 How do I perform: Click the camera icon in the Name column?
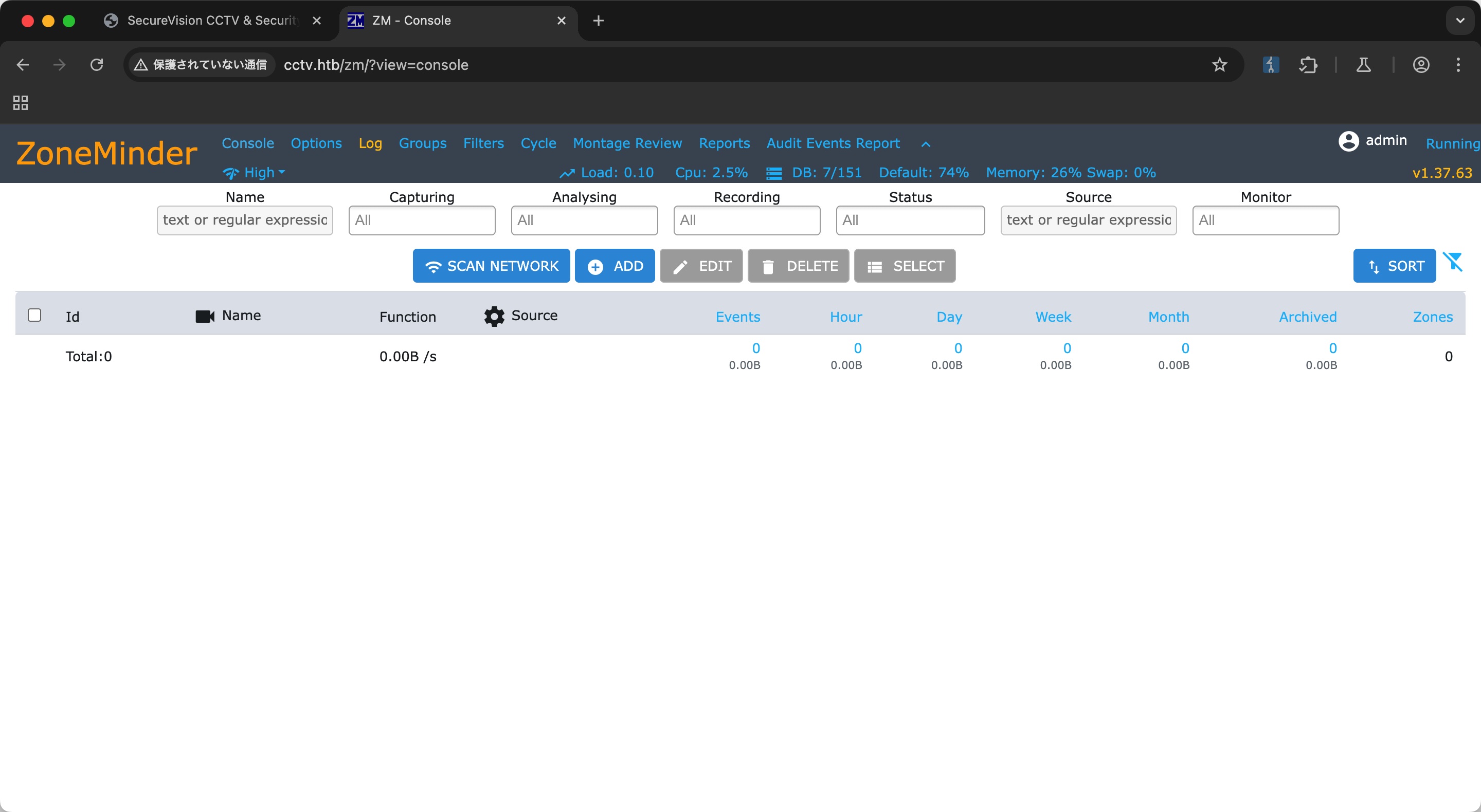point(205,316)
